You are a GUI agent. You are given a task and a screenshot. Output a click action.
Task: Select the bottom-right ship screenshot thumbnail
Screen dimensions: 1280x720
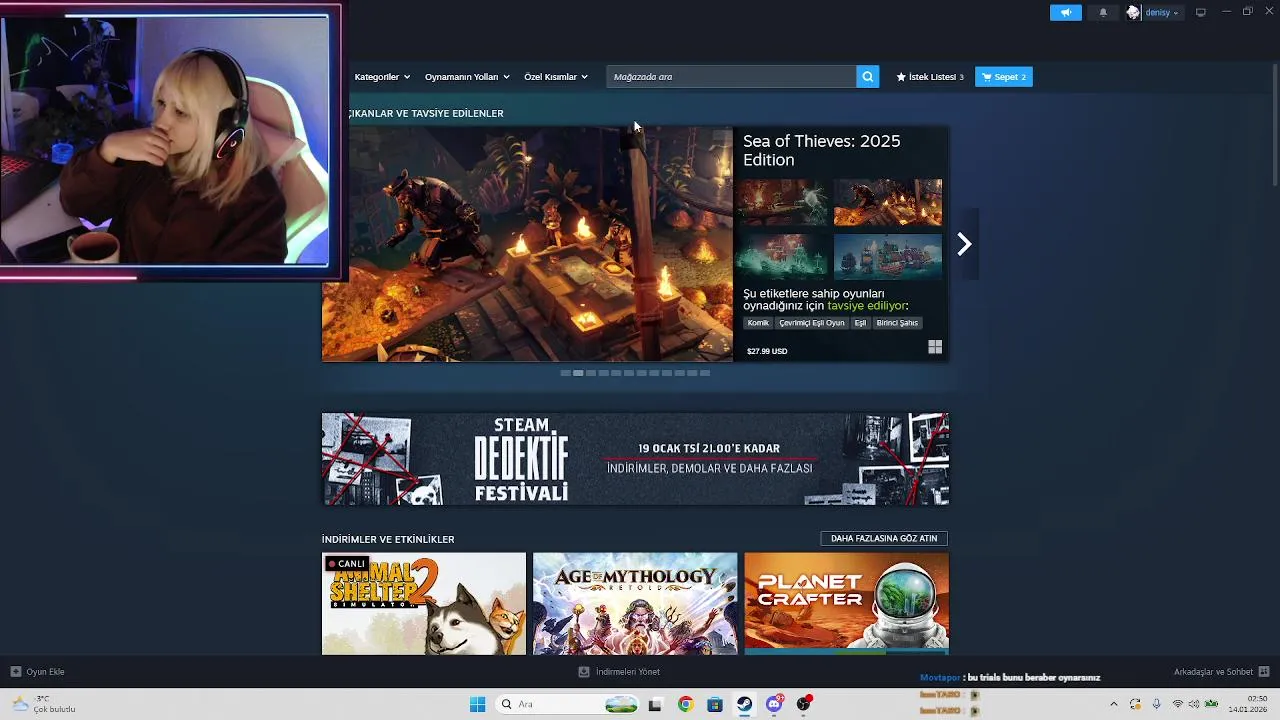tap(888, 256)
